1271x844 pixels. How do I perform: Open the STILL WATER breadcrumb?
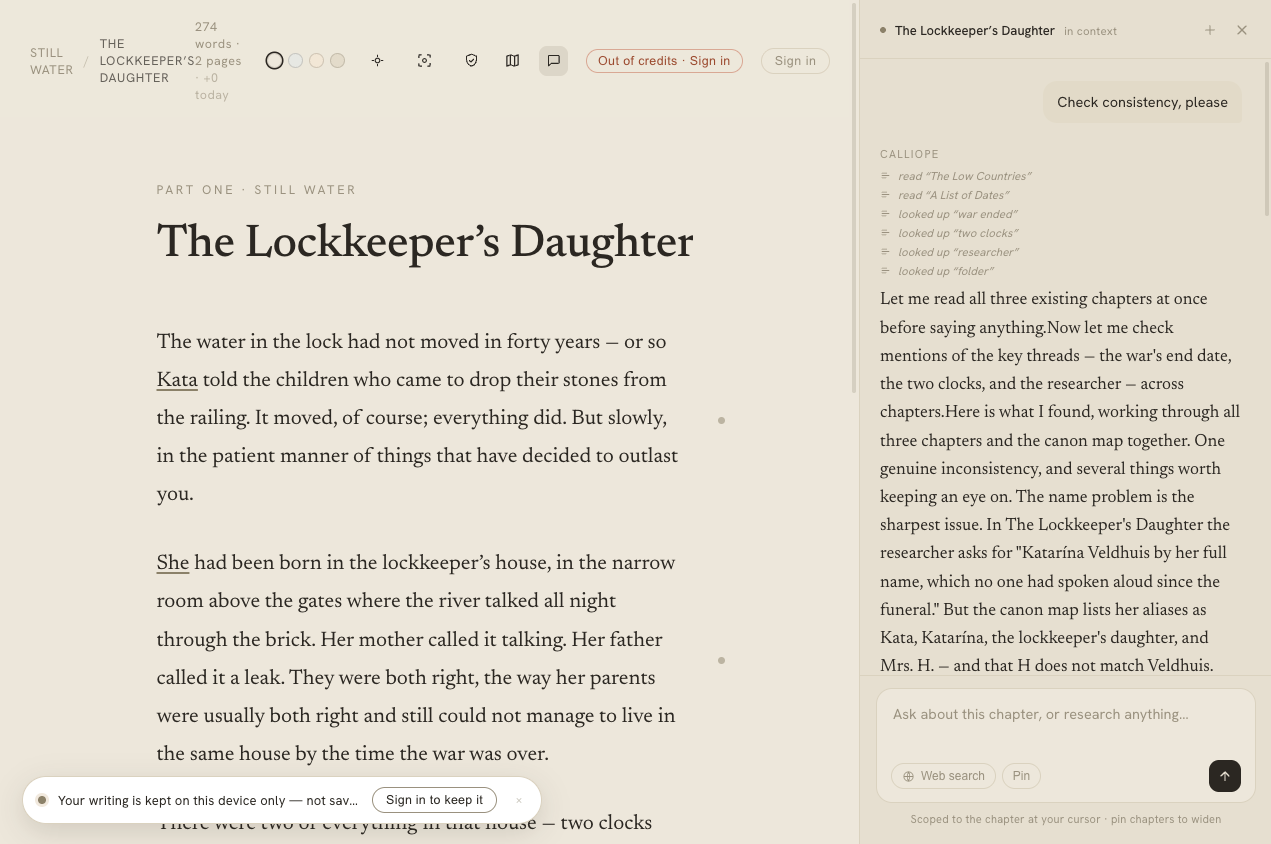click(x=51, y=61)
